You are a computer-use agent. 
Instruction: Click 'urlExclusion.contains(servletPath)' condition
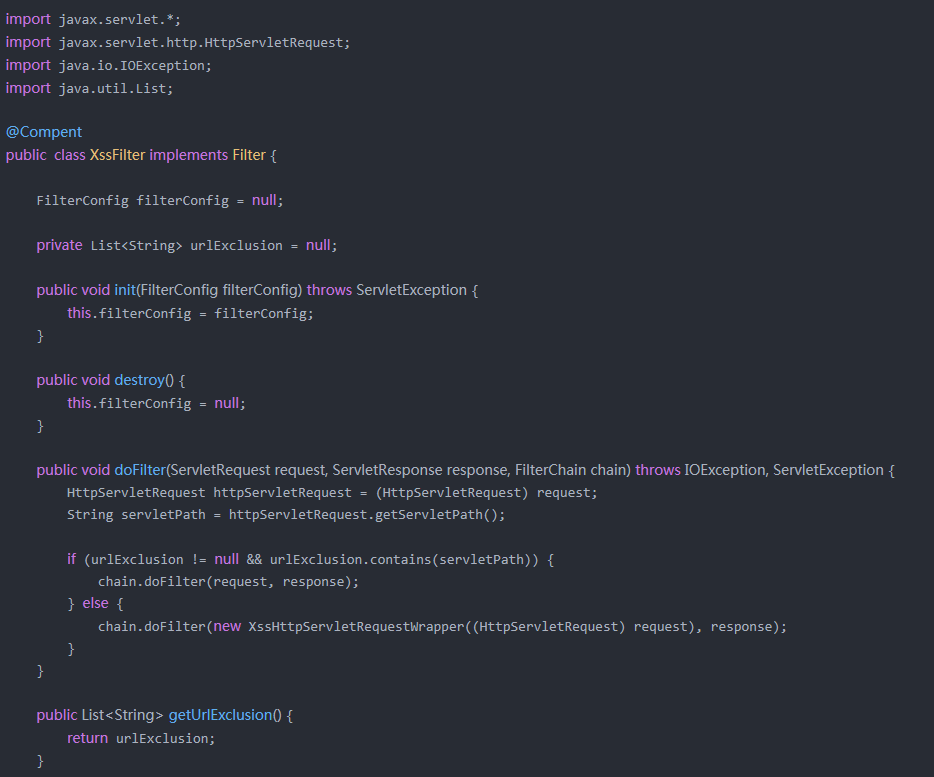tap(404, 560)
